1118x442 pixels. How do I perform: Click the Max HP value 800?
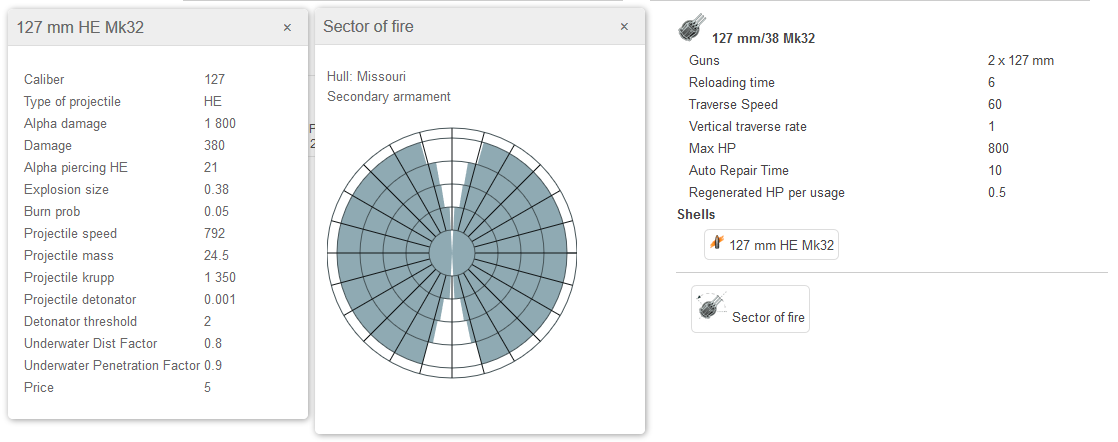pos(998,149)
